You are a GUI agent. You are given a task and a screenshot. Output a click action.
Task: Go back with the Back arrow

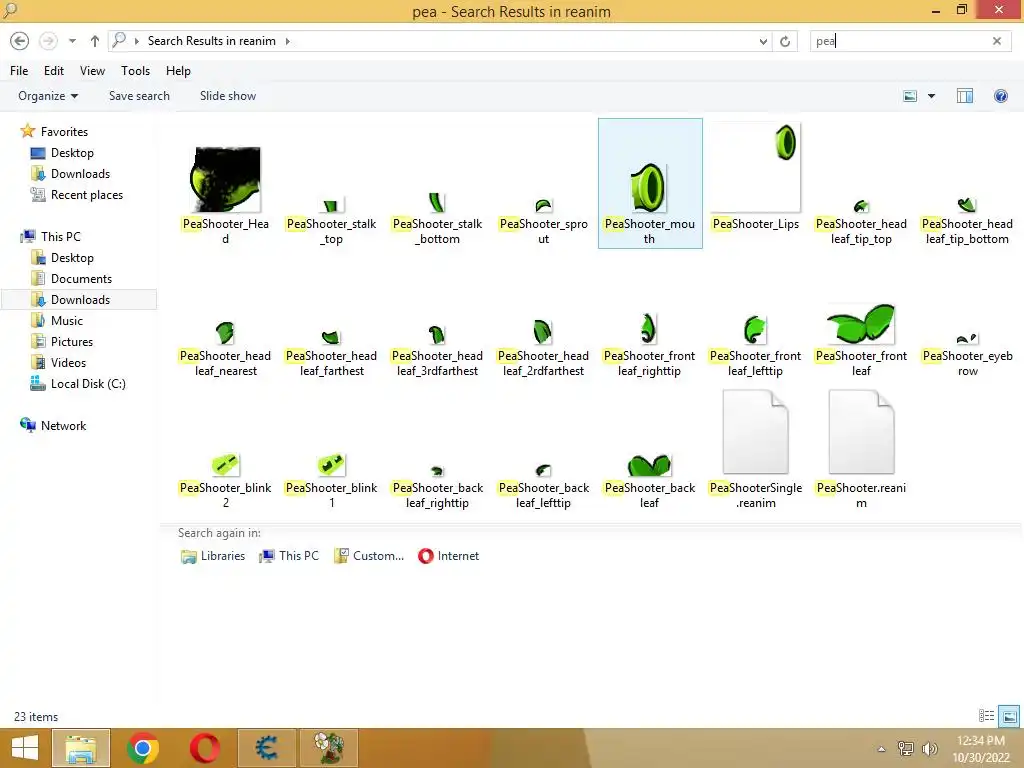[20, 41]
